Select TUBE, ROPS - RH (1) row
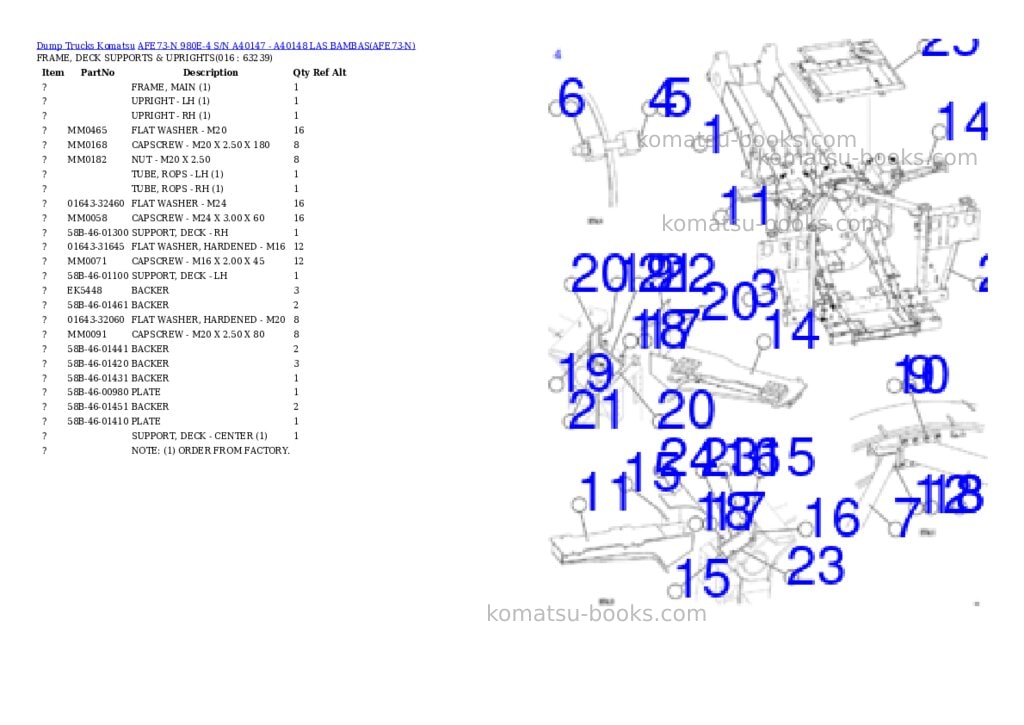This screenshot has width=1024, height=725. (x=171, y=189)
